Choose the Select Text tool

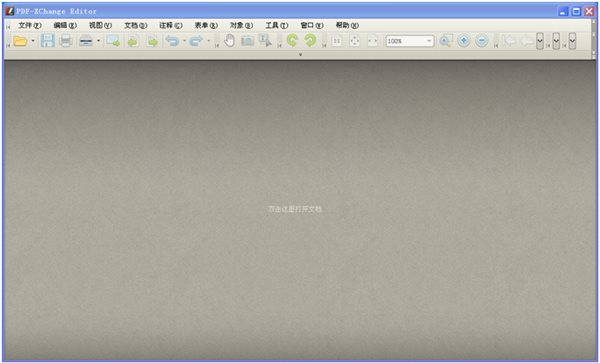(266, 41)
